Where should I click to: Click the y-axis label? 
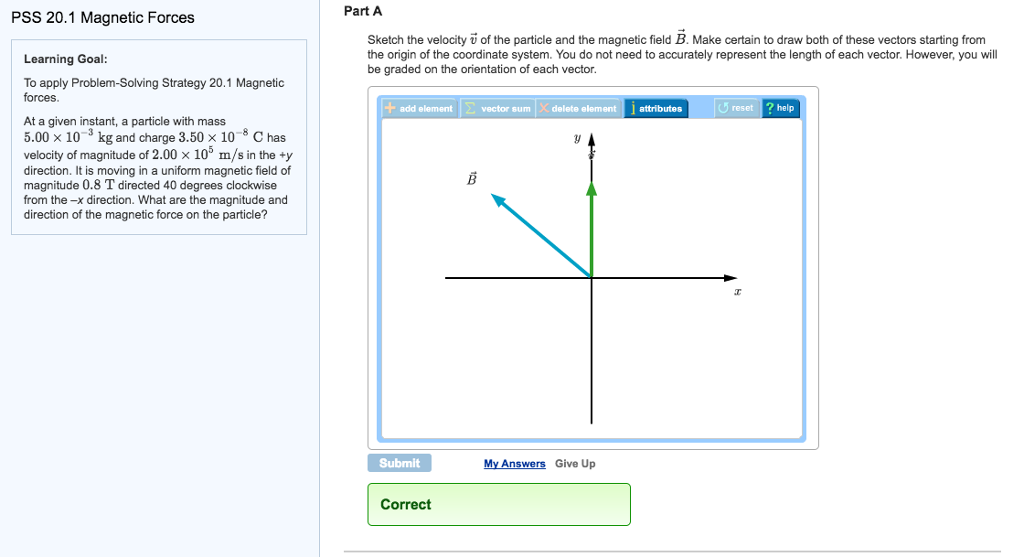(577, 140)
